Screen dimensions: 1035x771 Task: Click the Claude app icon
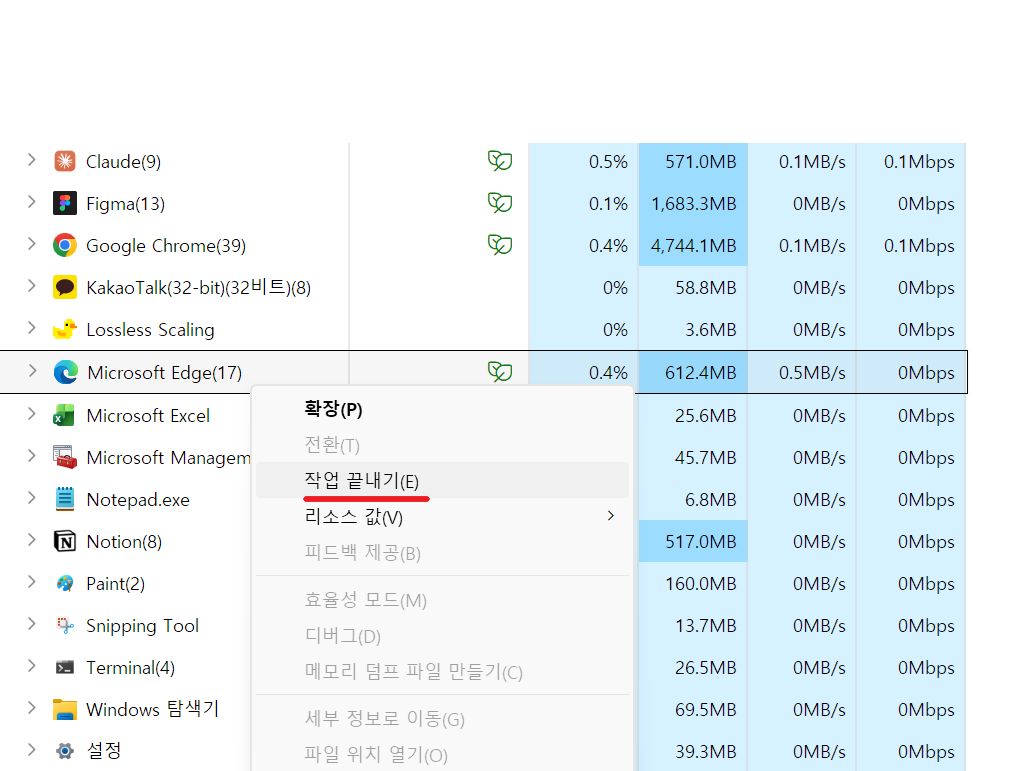coord(65,161)
